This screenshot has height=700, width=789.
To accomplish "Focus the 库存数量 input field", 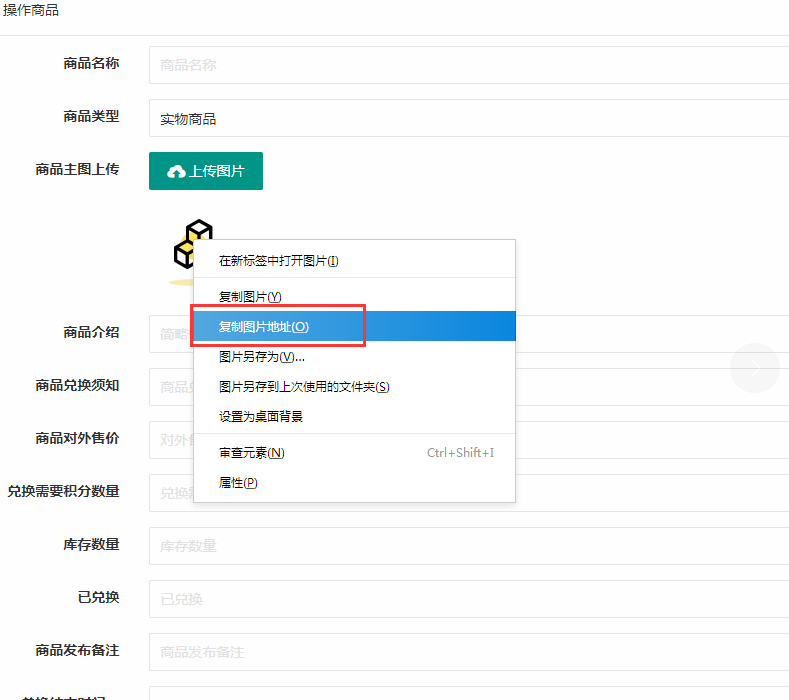I will coord(469,546).
